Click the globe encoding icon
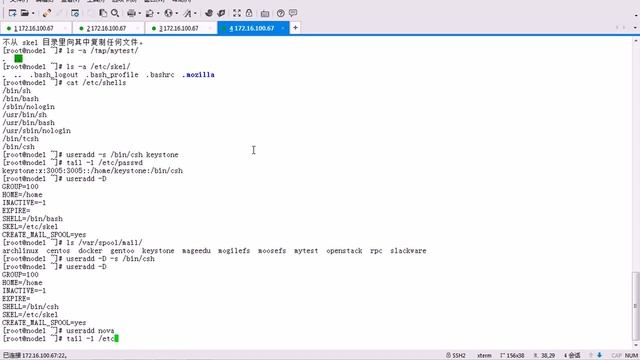Screen dimensions: 640x360 pyautogui.click(x=168, y=13)
